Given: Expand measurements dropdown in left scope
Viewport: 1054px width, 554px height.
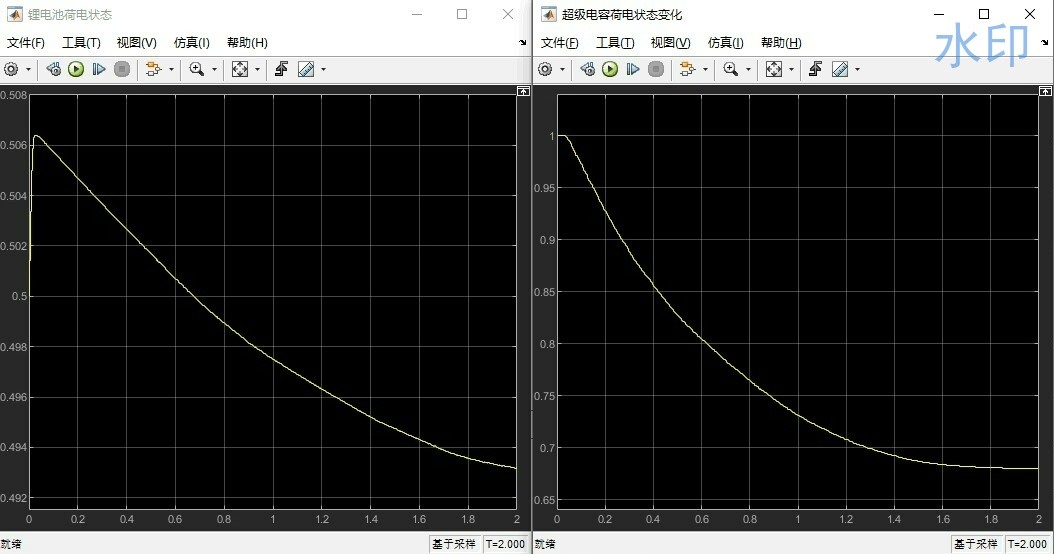Looking at the screenshot, I should click(x=323, y=69).
